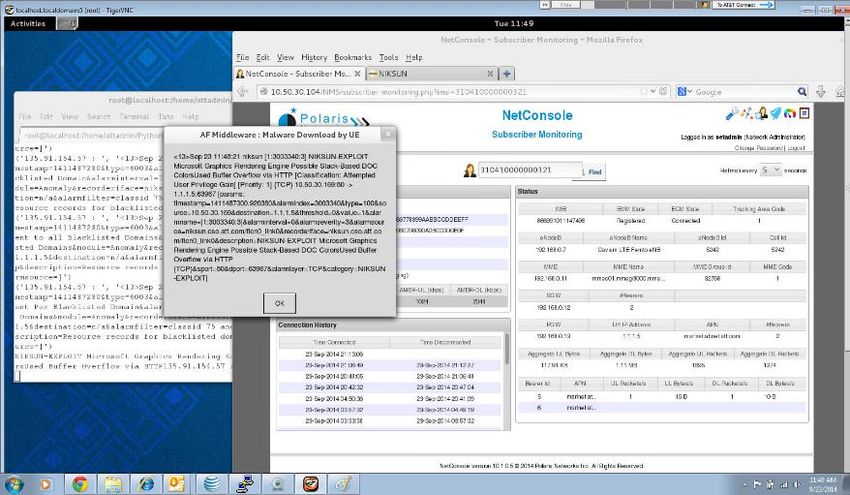Click the To AT&T Connect button

click(743, 4)
